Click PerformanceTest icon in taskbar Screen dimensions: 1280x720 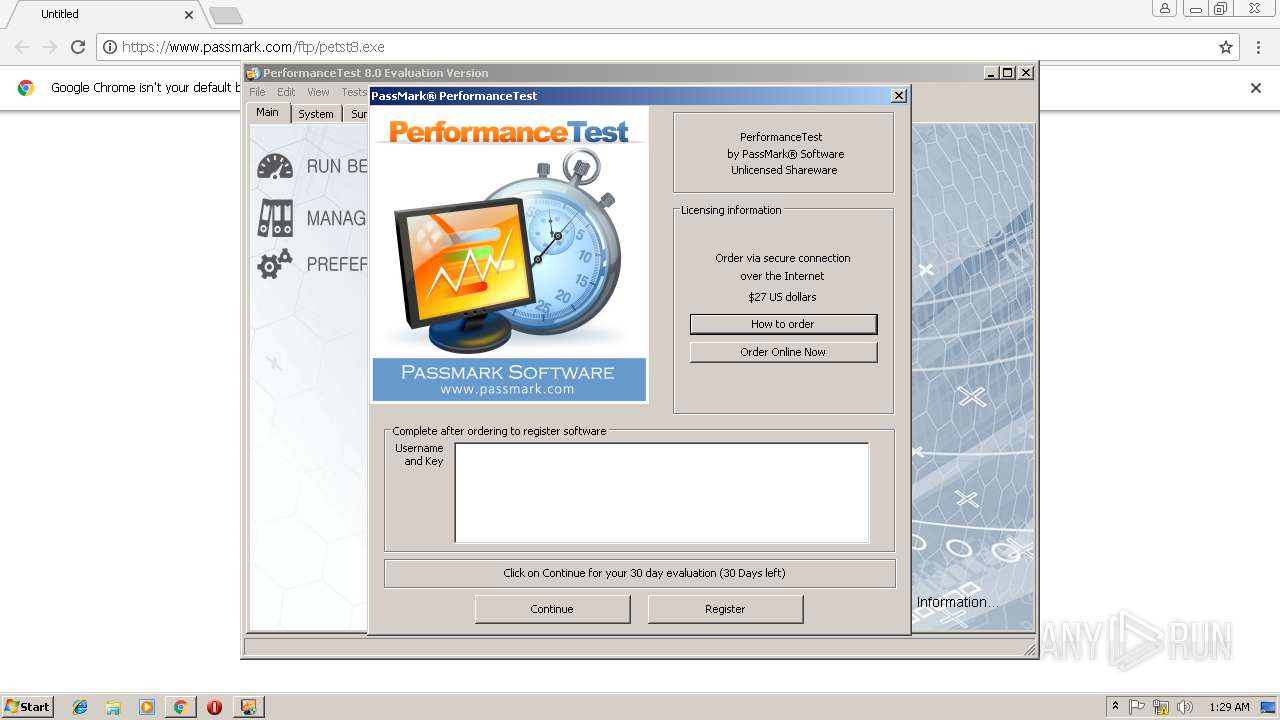[x=248, y=707]
